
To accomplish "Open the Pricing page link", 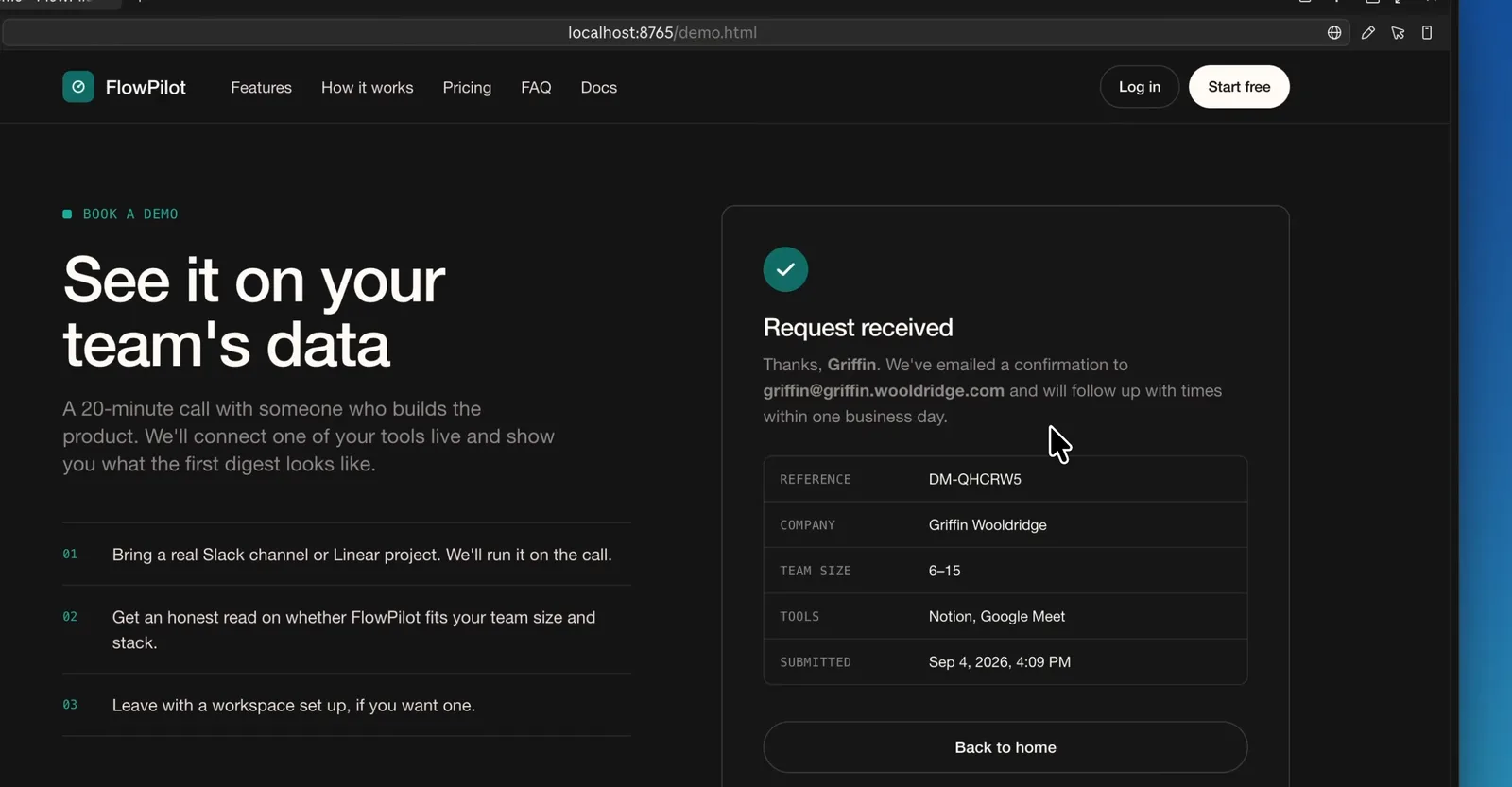I will (467, 87).
